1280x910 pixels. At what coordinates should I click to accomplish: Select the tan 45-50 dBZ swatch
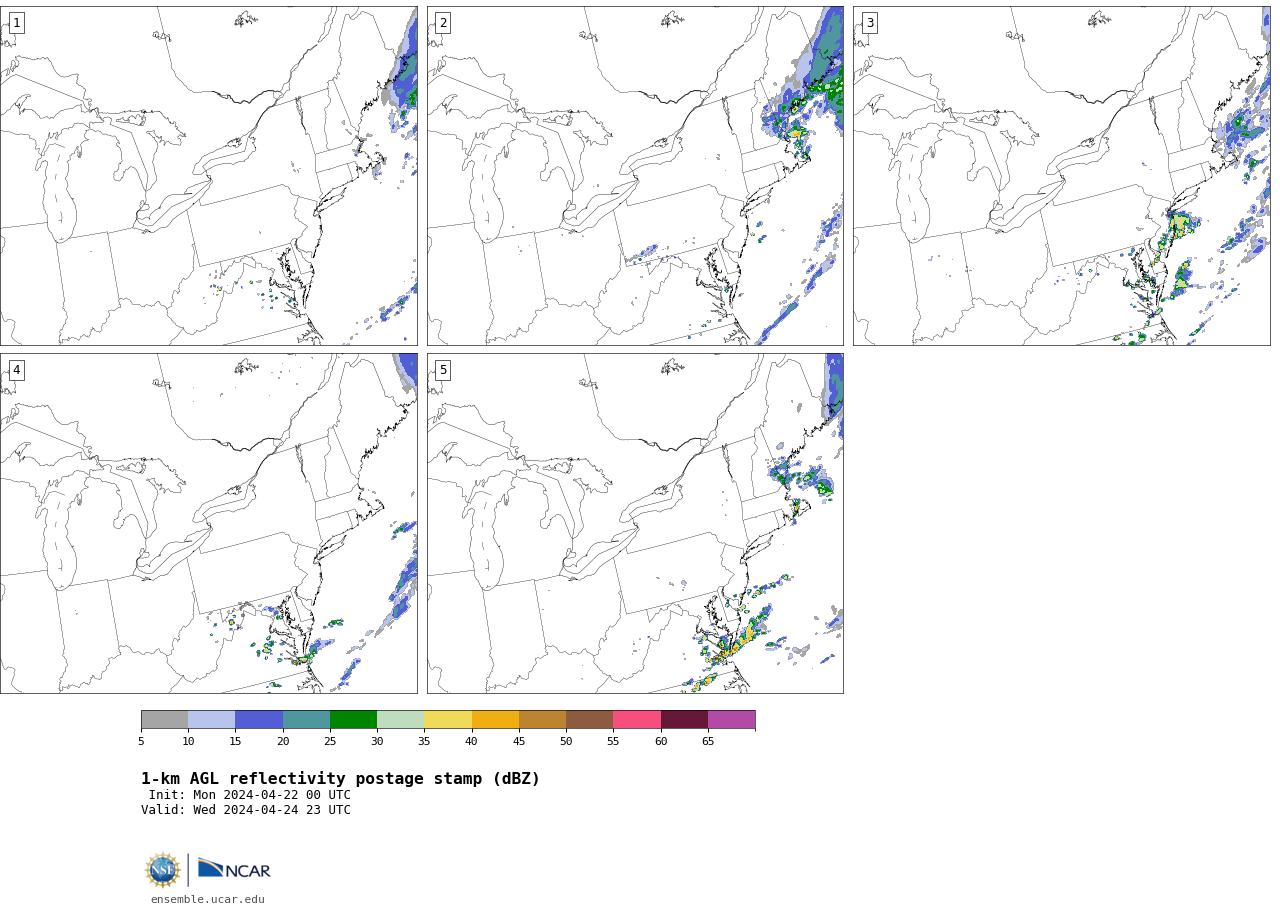coord(542,720)
